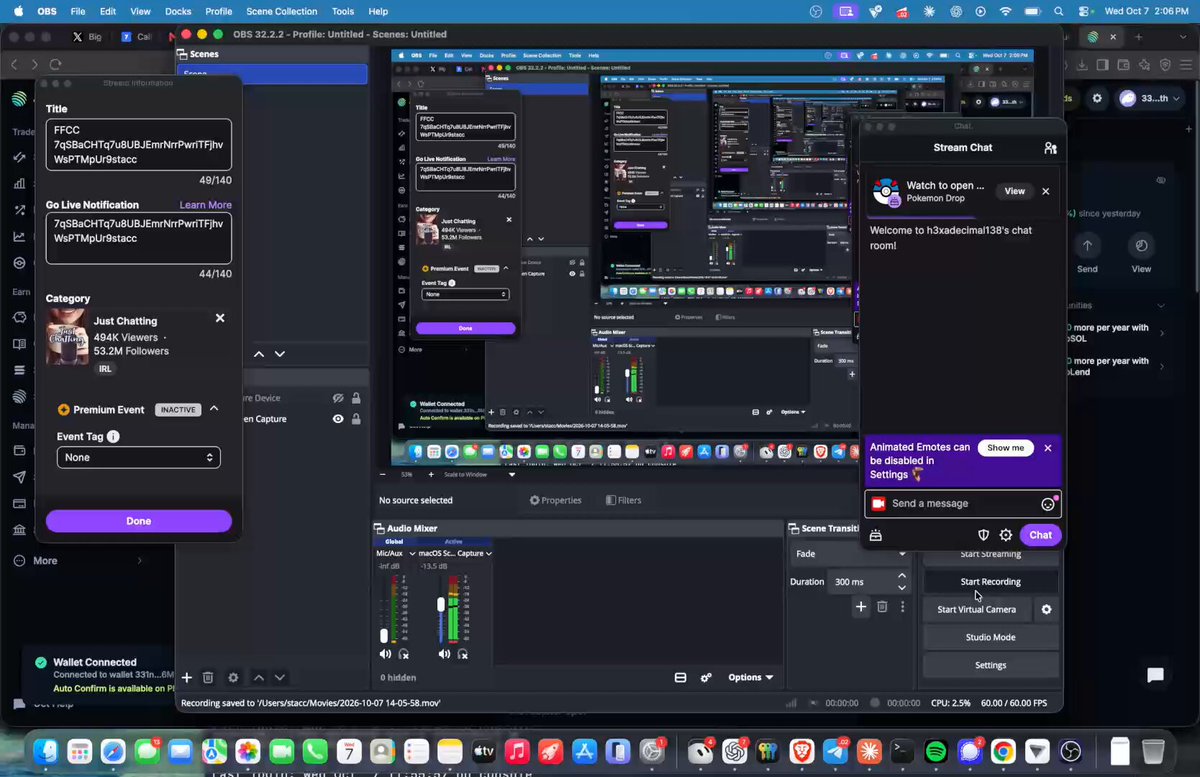The image size is (1200, 777).
Task: Toggle monitoring for the Mic/Aux channel
Action: coord(404,654)
